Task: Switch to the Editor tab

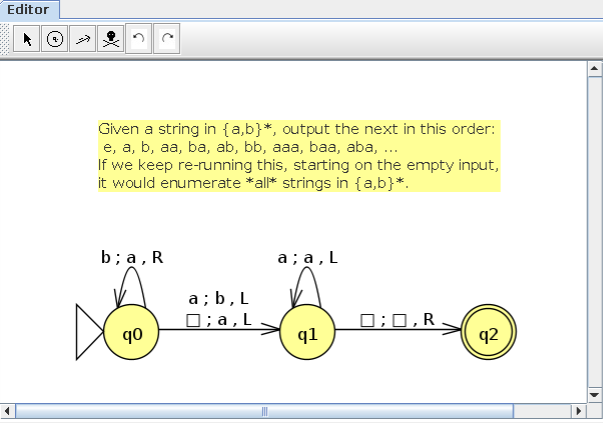Action: tap(28, 9)
